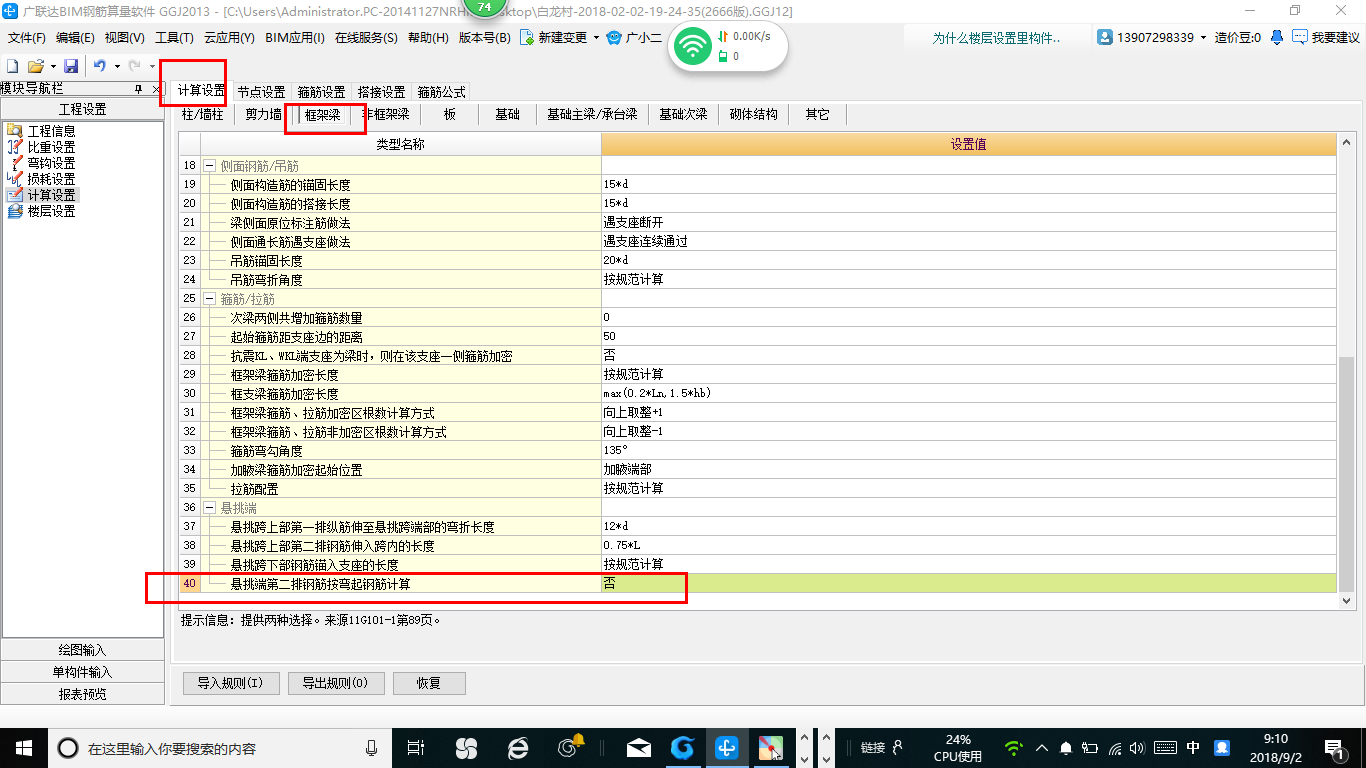The image size is (1366, 768).
Task: Collapse the 悬挑端 group
Action: click(x=209, y=508)
